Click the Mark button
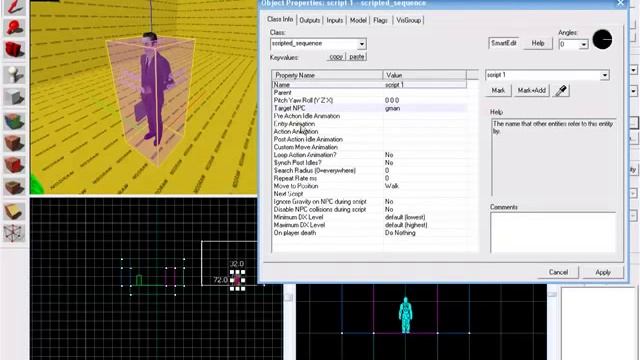Screen dimensions: 640x360 coord(498,91)
